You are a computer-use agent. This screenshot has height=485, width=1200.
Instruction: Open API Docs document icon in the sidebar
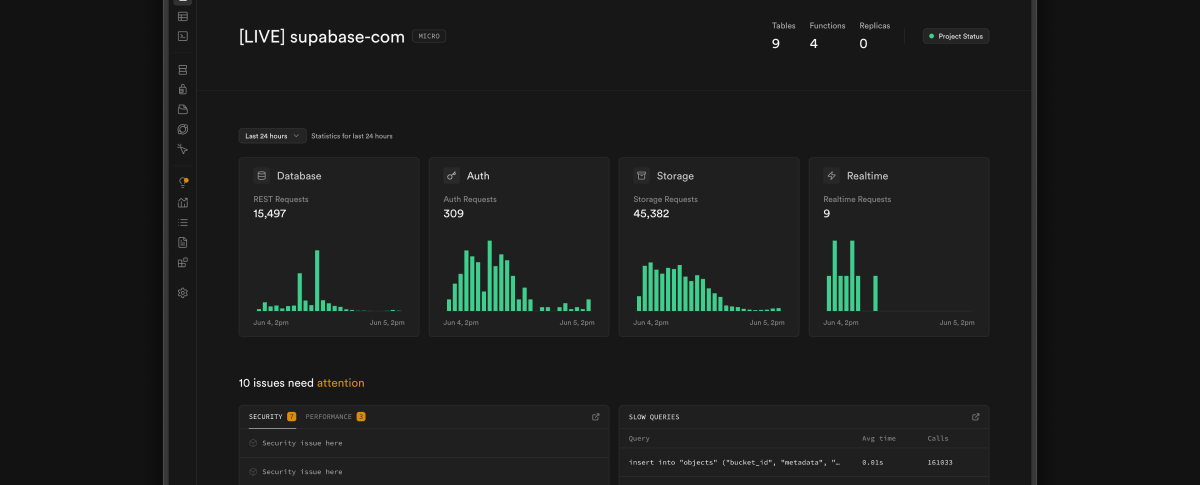[182, 242]
